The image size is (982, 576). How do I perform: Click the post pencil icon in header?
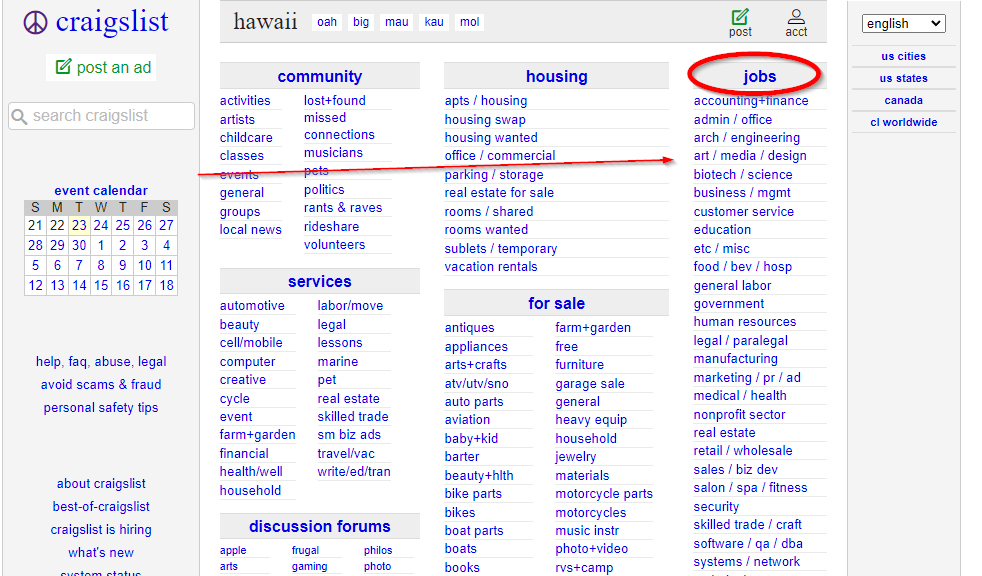740,17
